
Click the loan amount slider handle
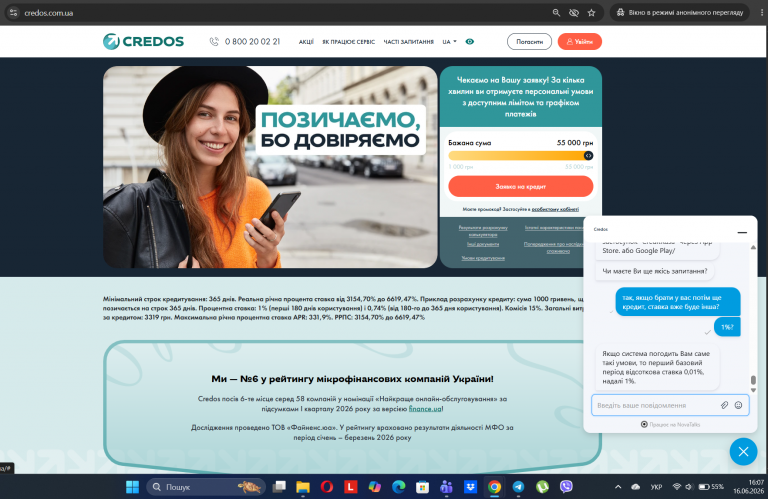[x=588, y=156]
